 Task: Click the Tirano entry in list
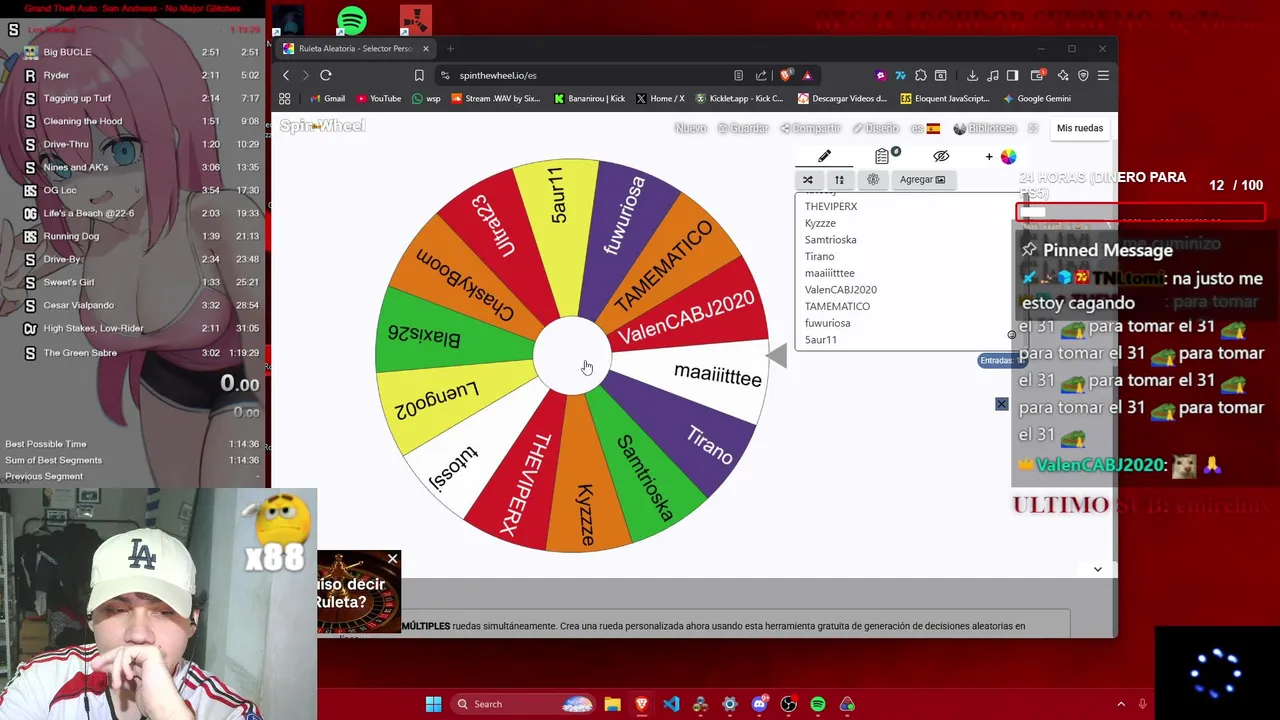tap(819, 256)
